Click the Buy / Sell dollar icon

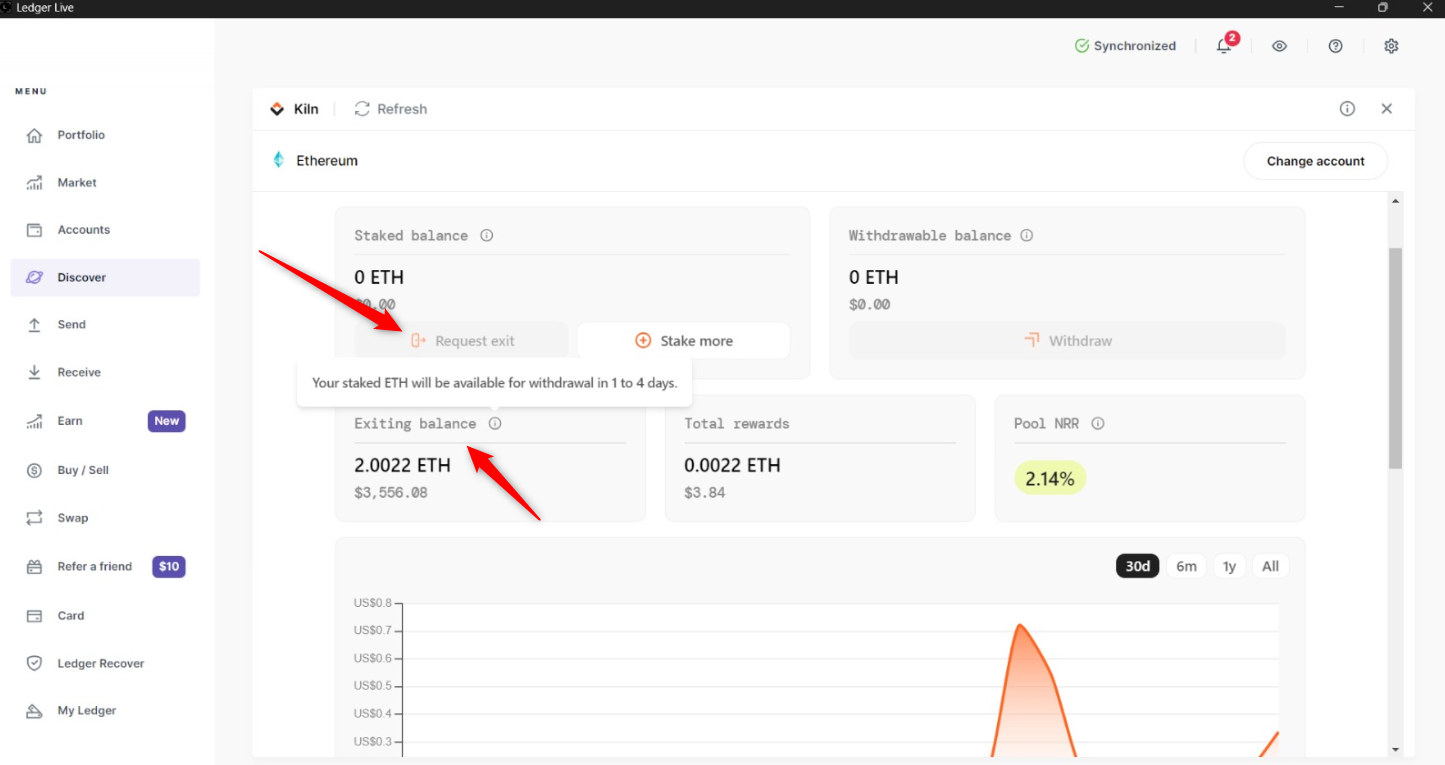click(34, 470)
